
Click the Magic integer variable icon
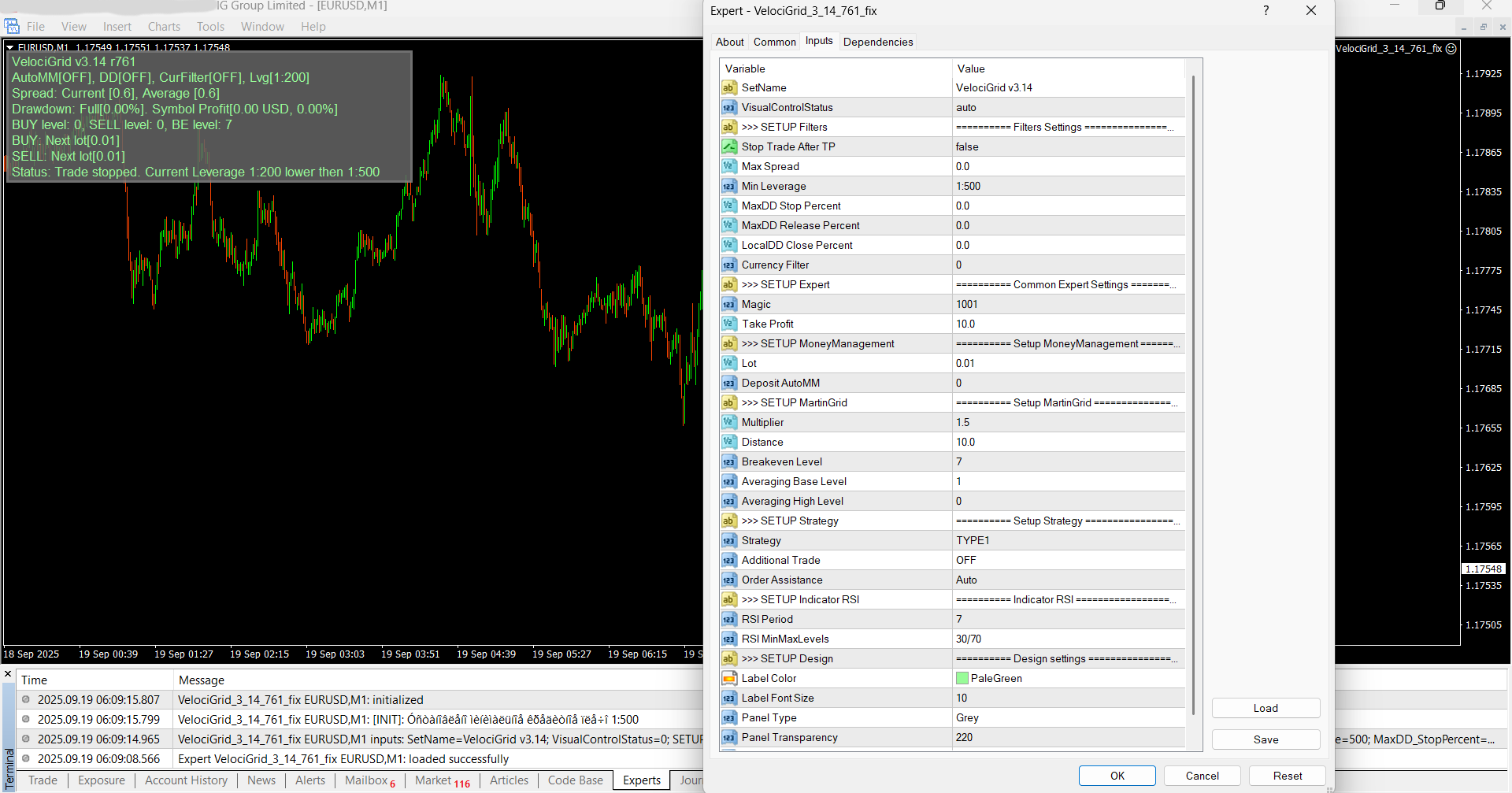pyautogui.click(x=729, y=305)
